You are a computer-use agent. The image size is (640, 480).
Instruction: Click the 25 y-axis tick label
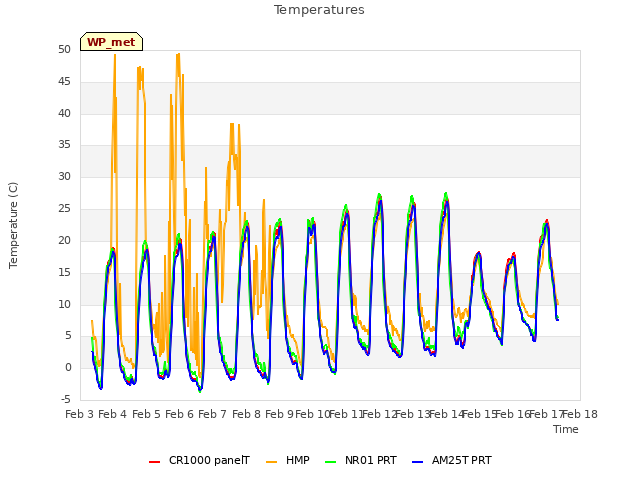tap(64, 209)
